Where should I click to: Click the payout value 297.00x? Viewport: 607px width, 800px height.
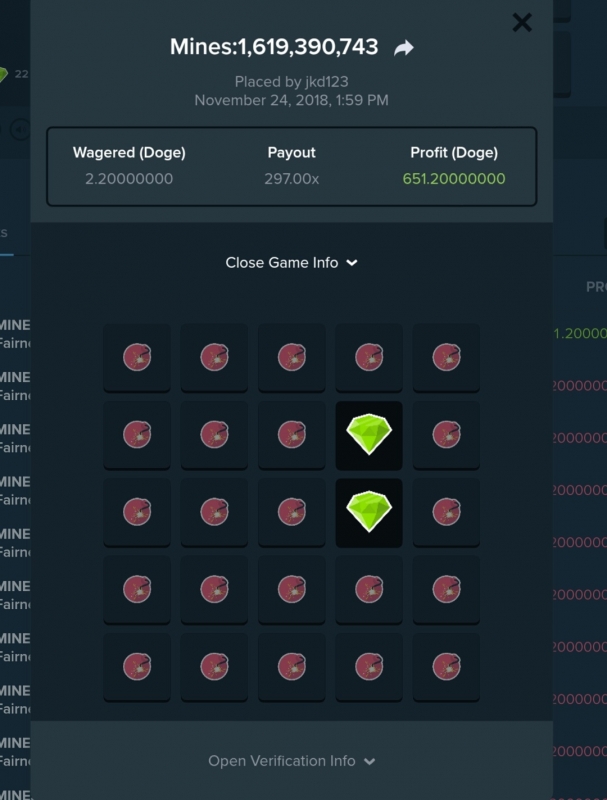coord(291,179)
